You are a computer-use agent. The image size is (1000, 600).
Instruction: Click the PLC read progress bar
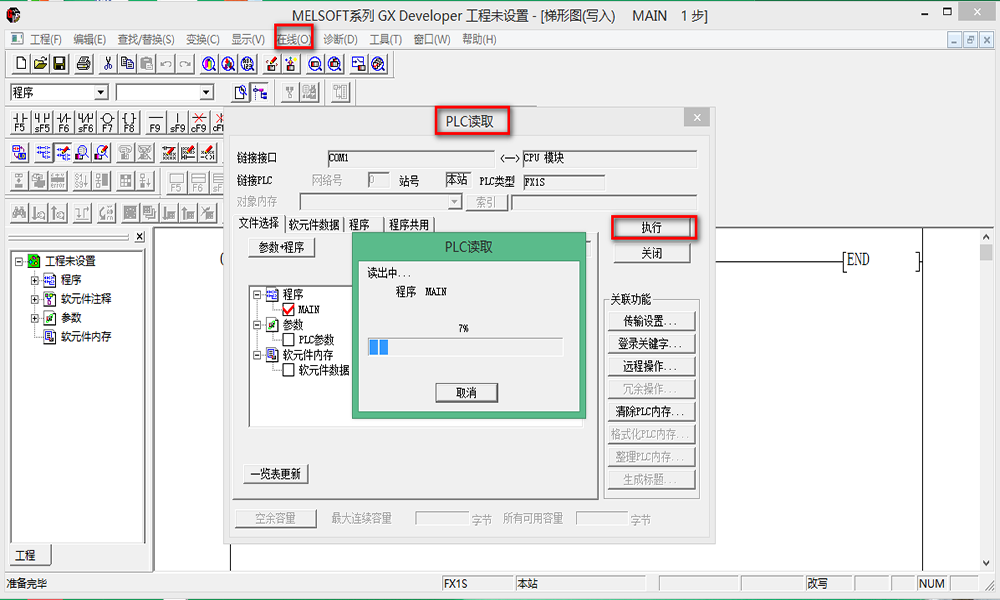click(465, 347)
